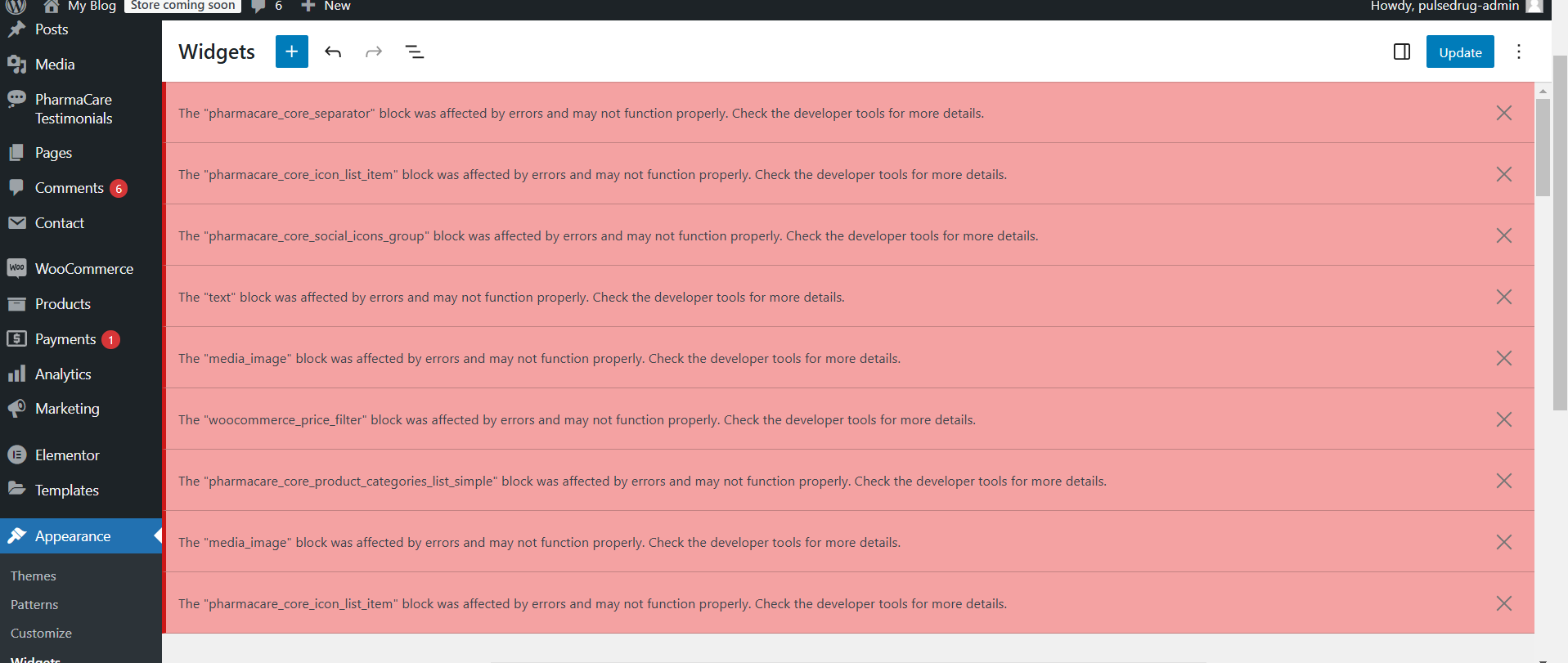Dismiss the pharmacare_core_product_categories_list_simple error notice

(1504, 481)
